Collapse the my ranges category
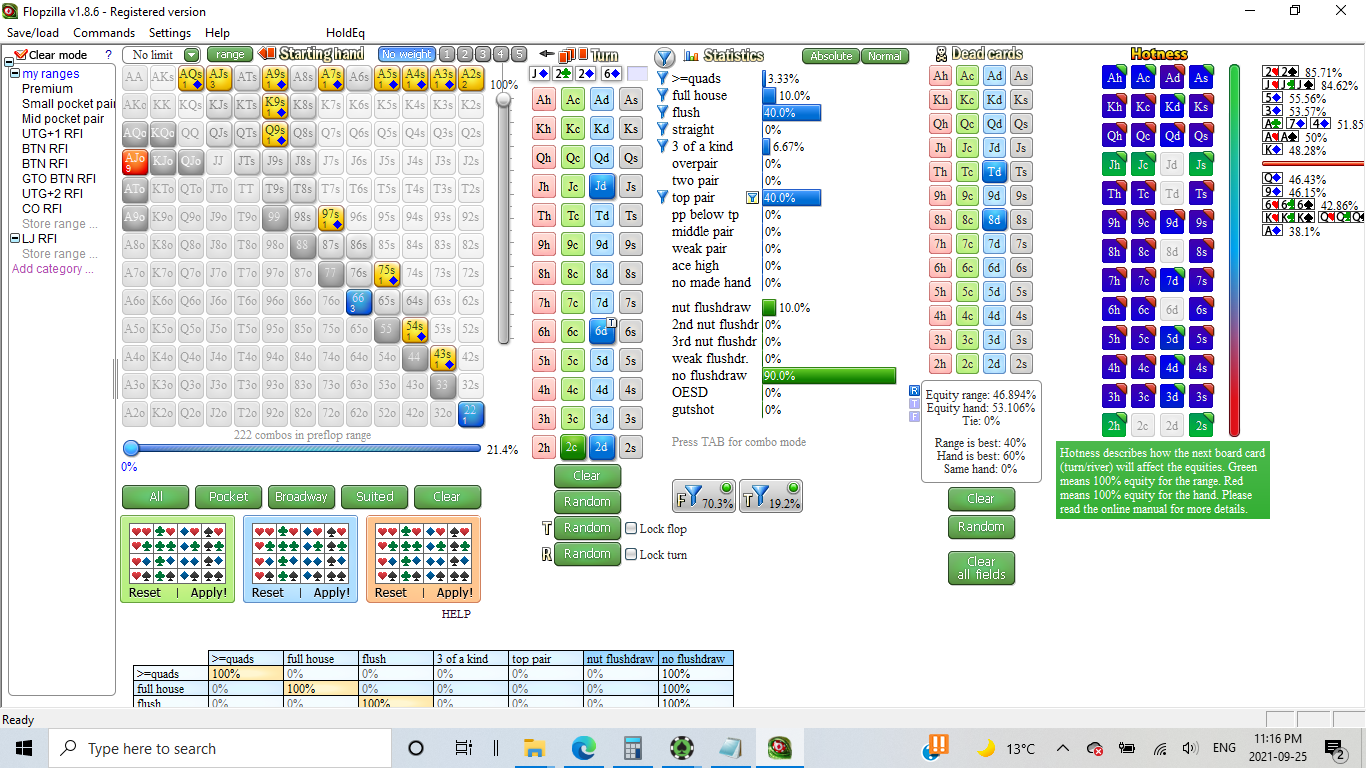Screen dimensions: 1366x768 coord(15,74)
